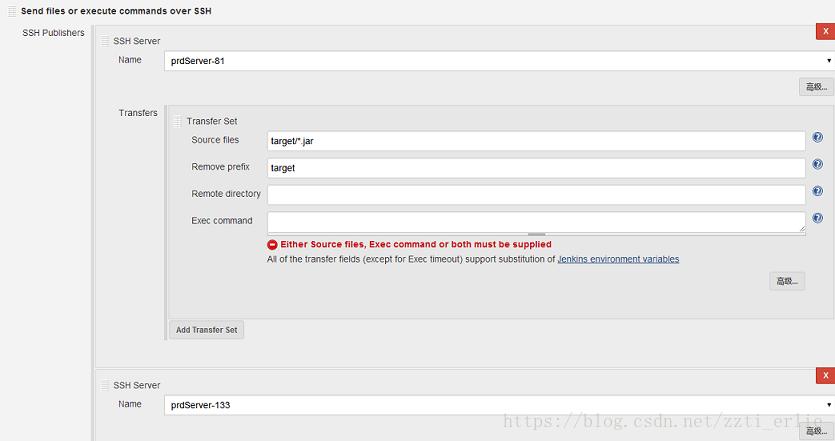Delete the prdServer-81 SSH Server block

coord(825,32)
